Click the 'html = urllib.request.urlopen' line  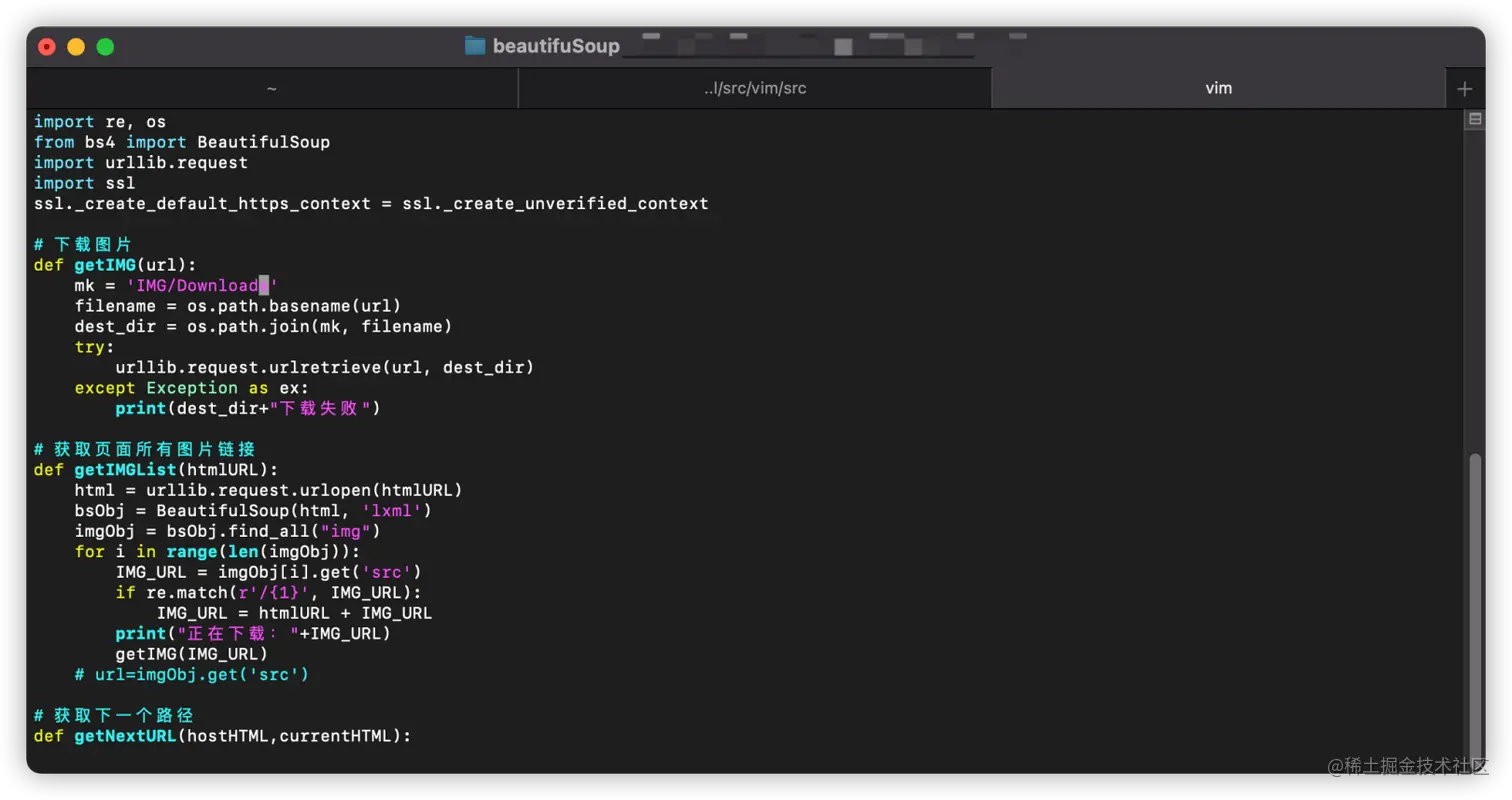click(268, 490)
